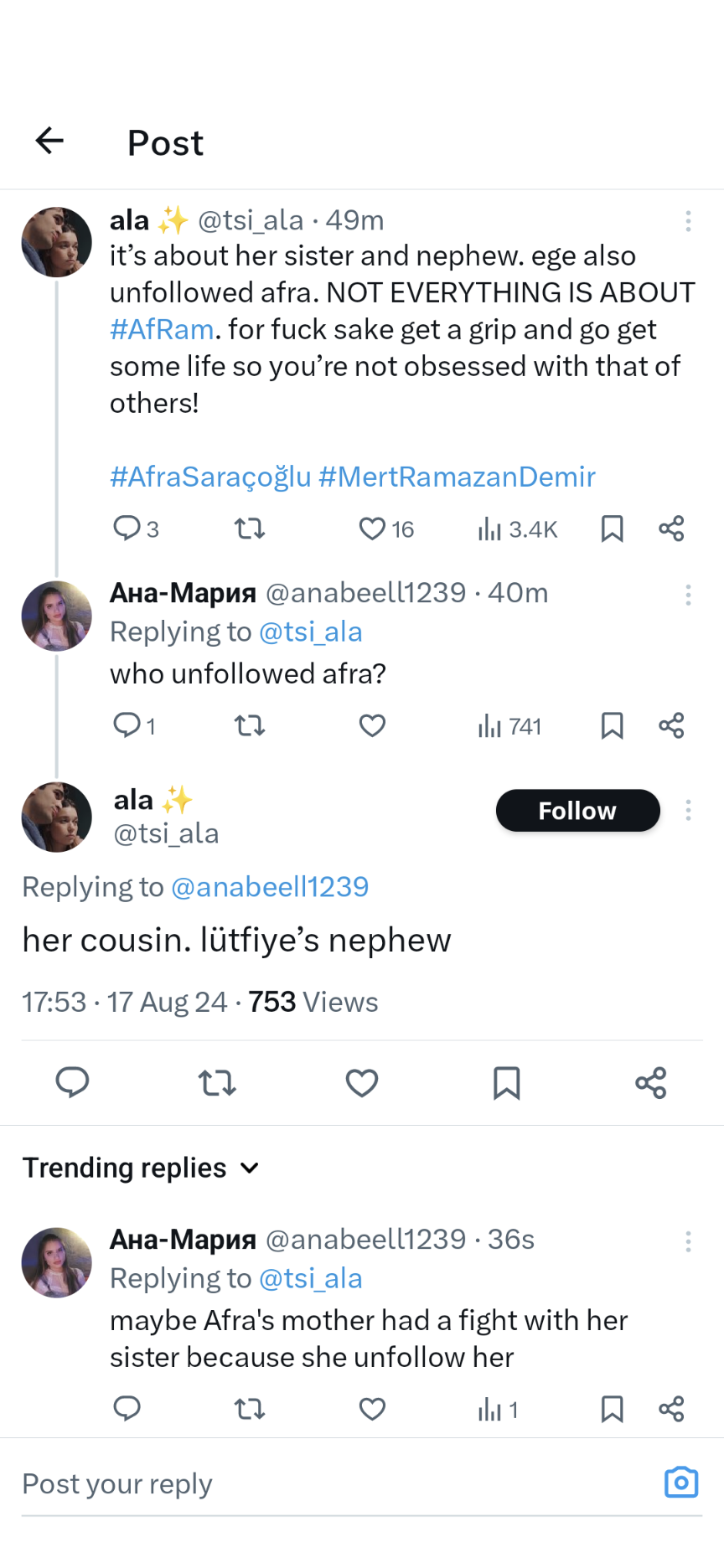Open Ана-Мария's avatar in 40m reply
The width and height of the screenshot is (724, 1568).
pyautogui.click(x=56, y=616)
